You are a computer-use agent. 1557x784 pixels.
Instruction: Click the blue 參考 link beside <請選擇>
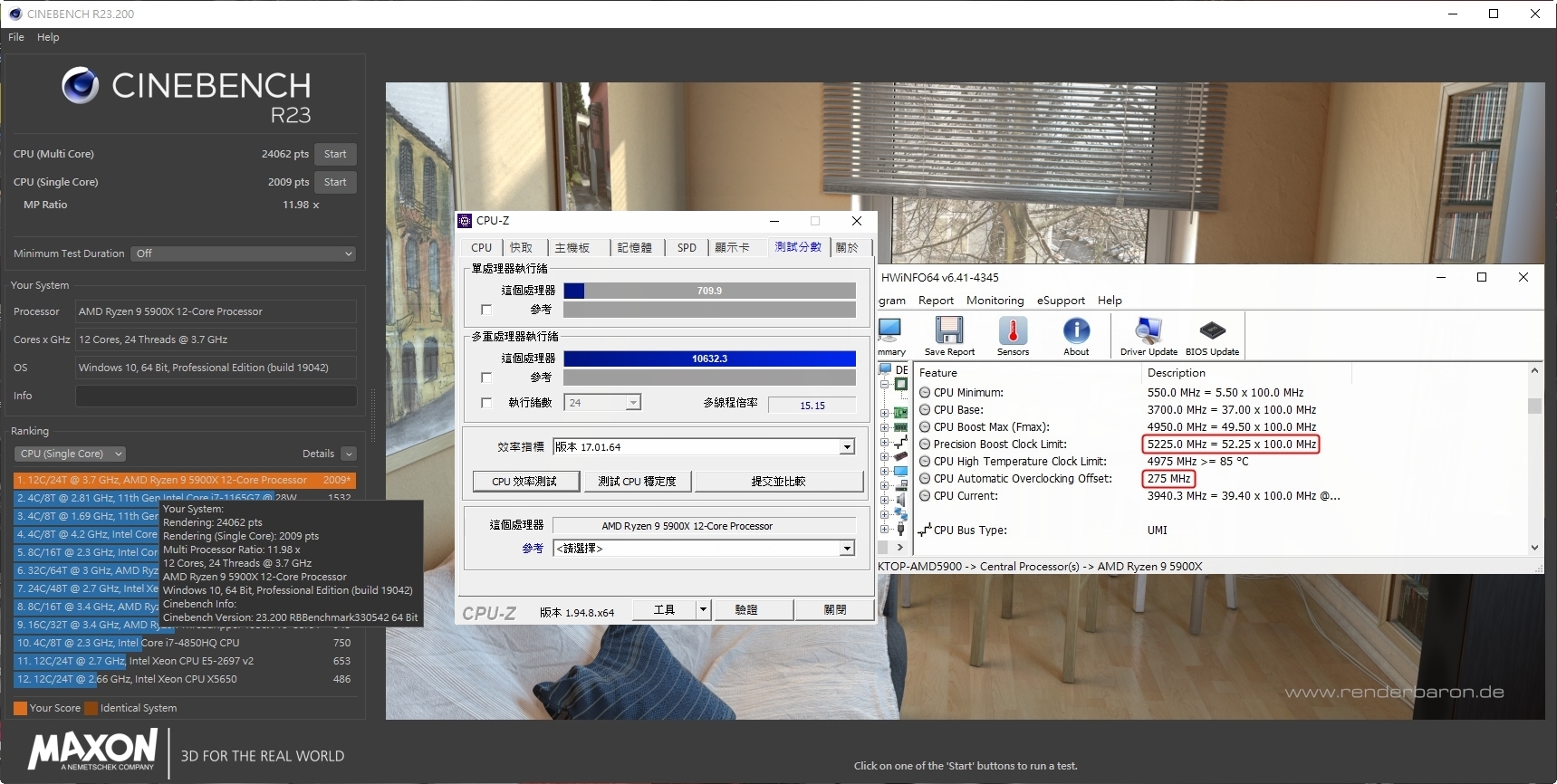[533, 549]
